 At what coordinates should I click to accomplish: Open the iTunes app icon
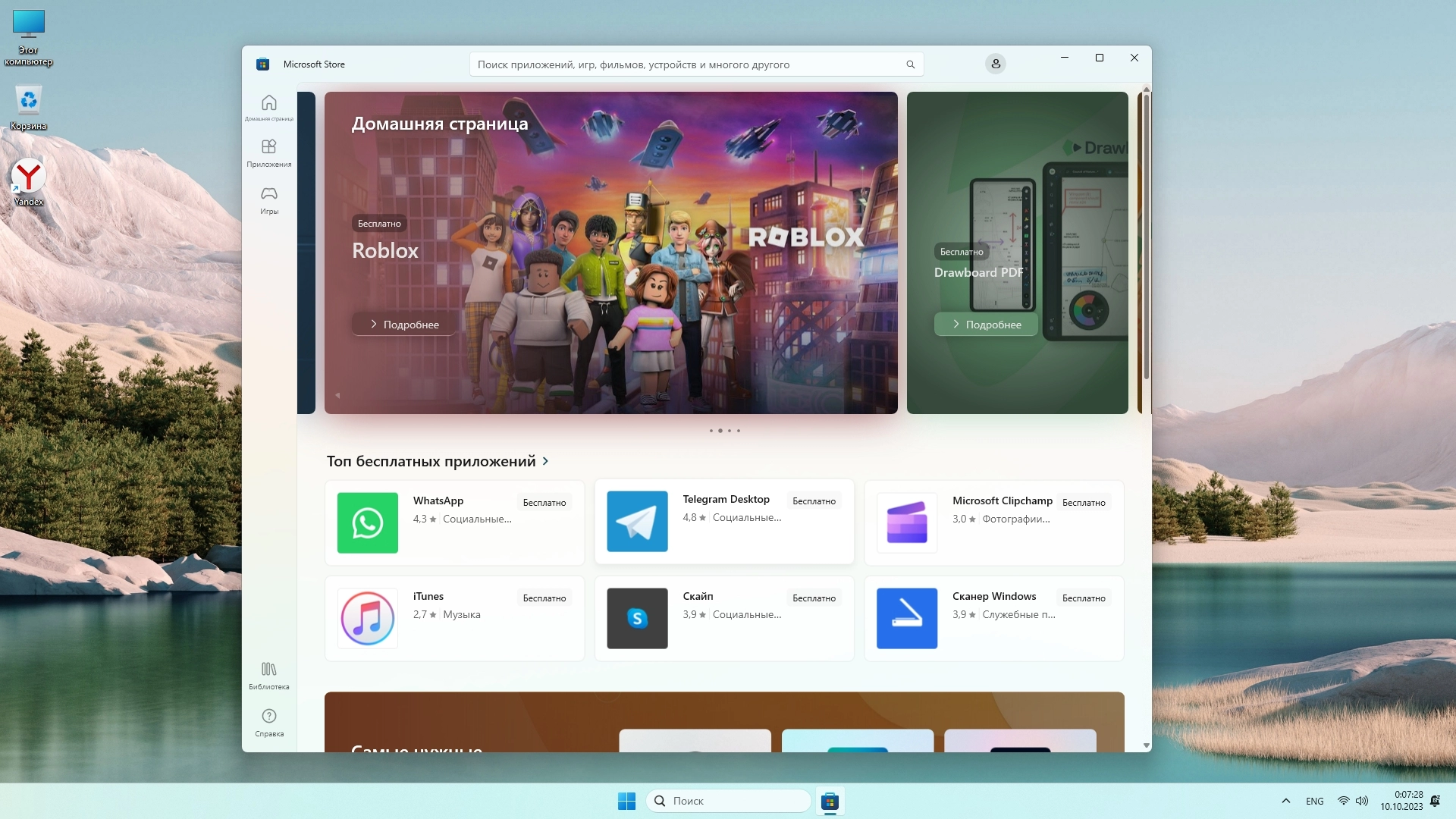(x=367, y=619)
